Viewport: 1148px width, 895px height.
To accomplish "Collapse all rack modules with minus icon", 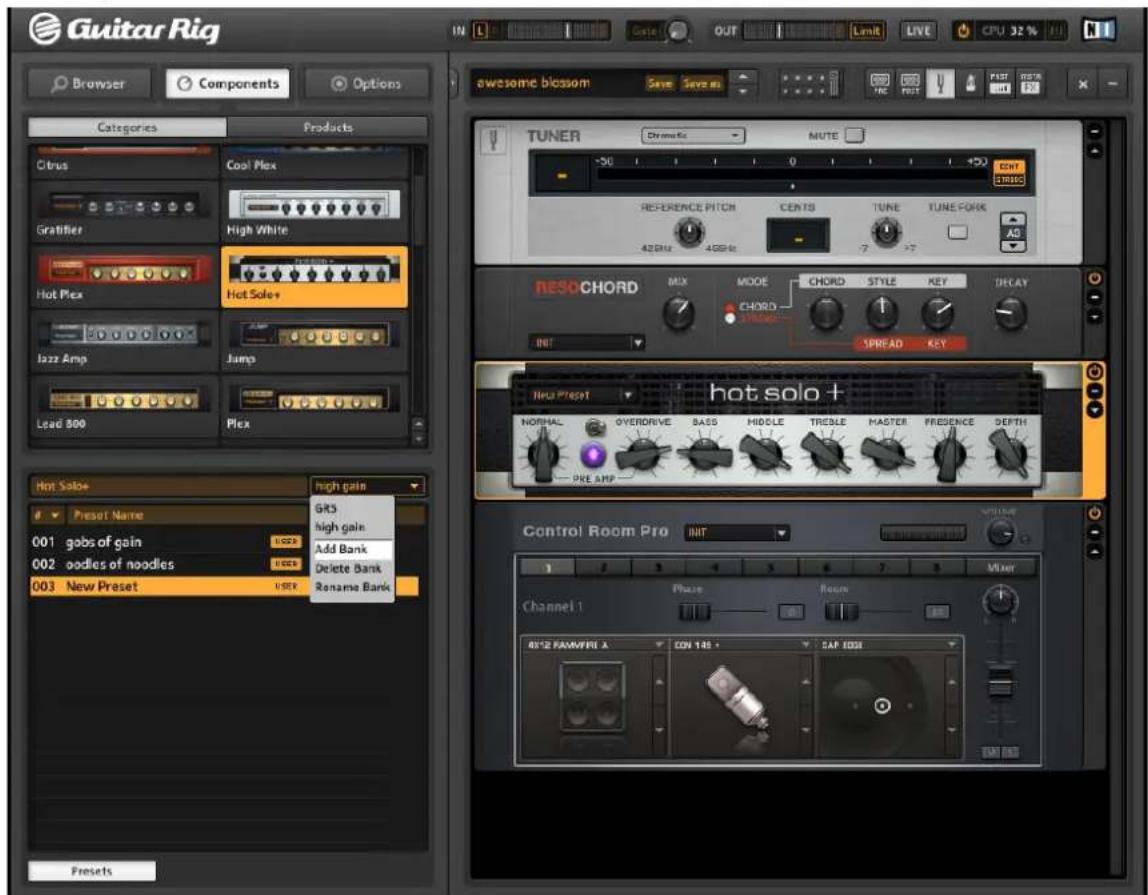I will click(1112, 83).
